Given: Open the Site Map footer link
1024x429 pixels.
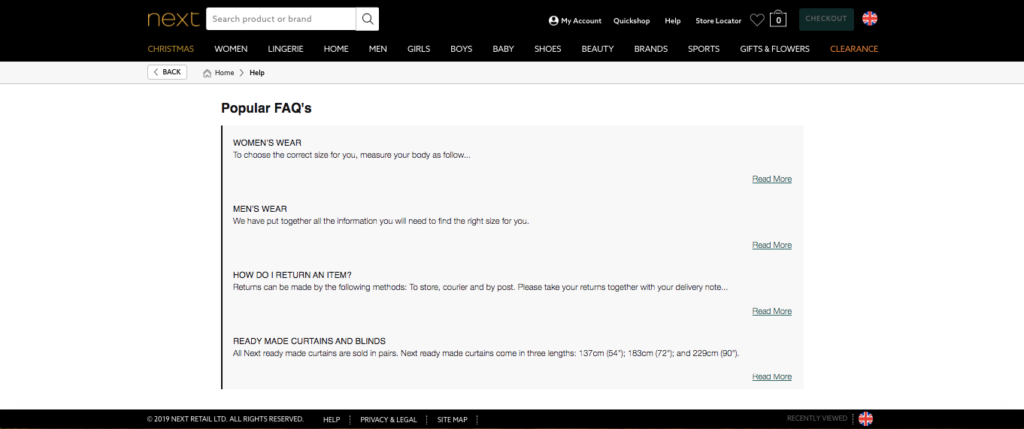Looking at the screenshot, I should [x=453, y=420].
